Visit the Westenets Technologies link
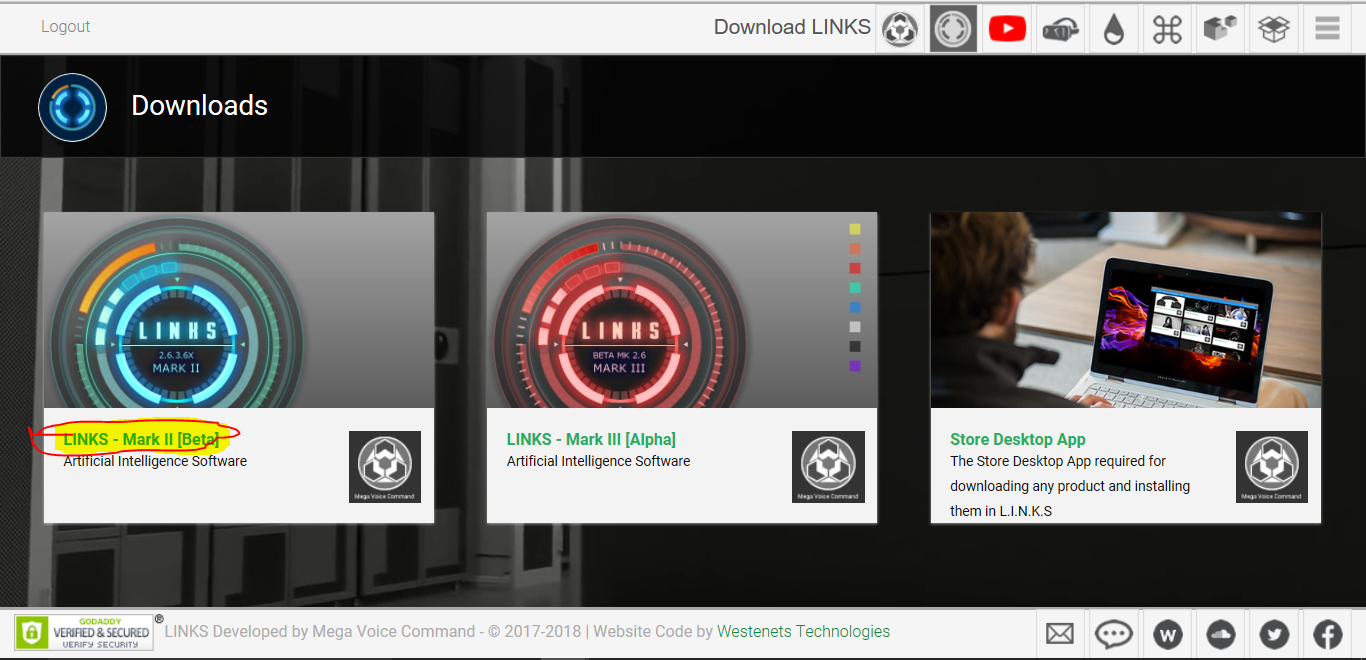 (803, 631)
